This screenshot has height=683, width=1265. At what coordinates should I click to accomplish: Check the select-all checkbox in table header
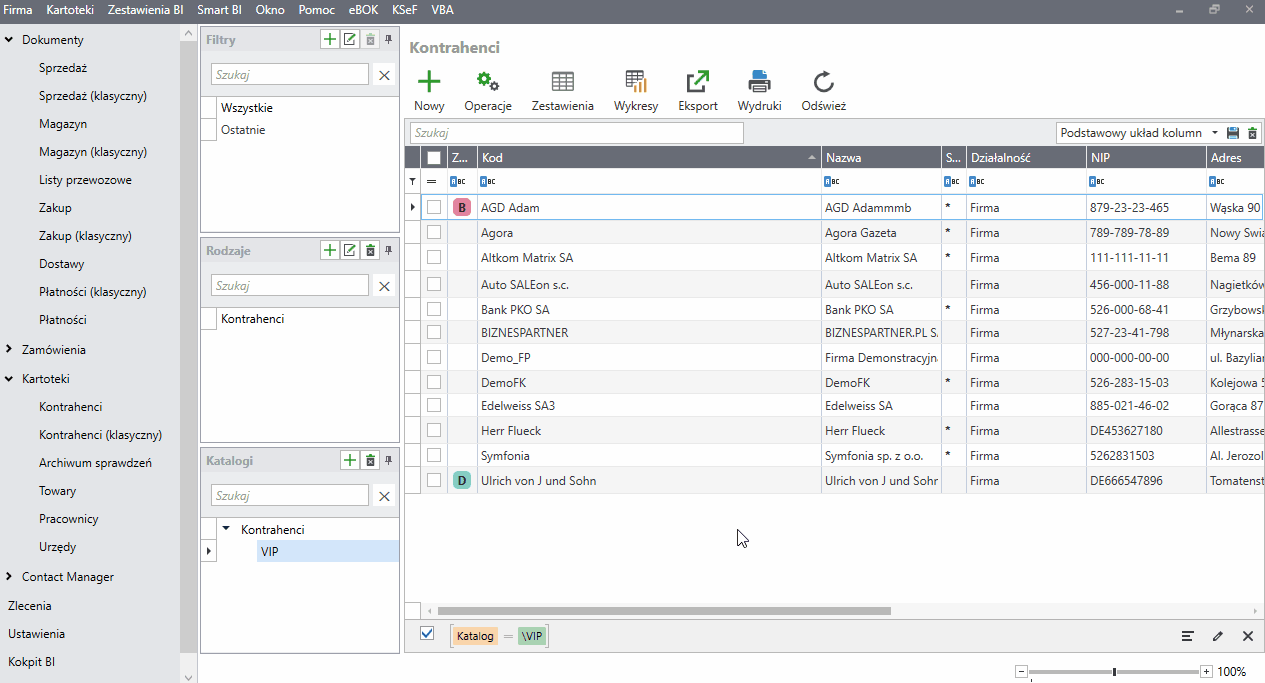tap(434, 158)
